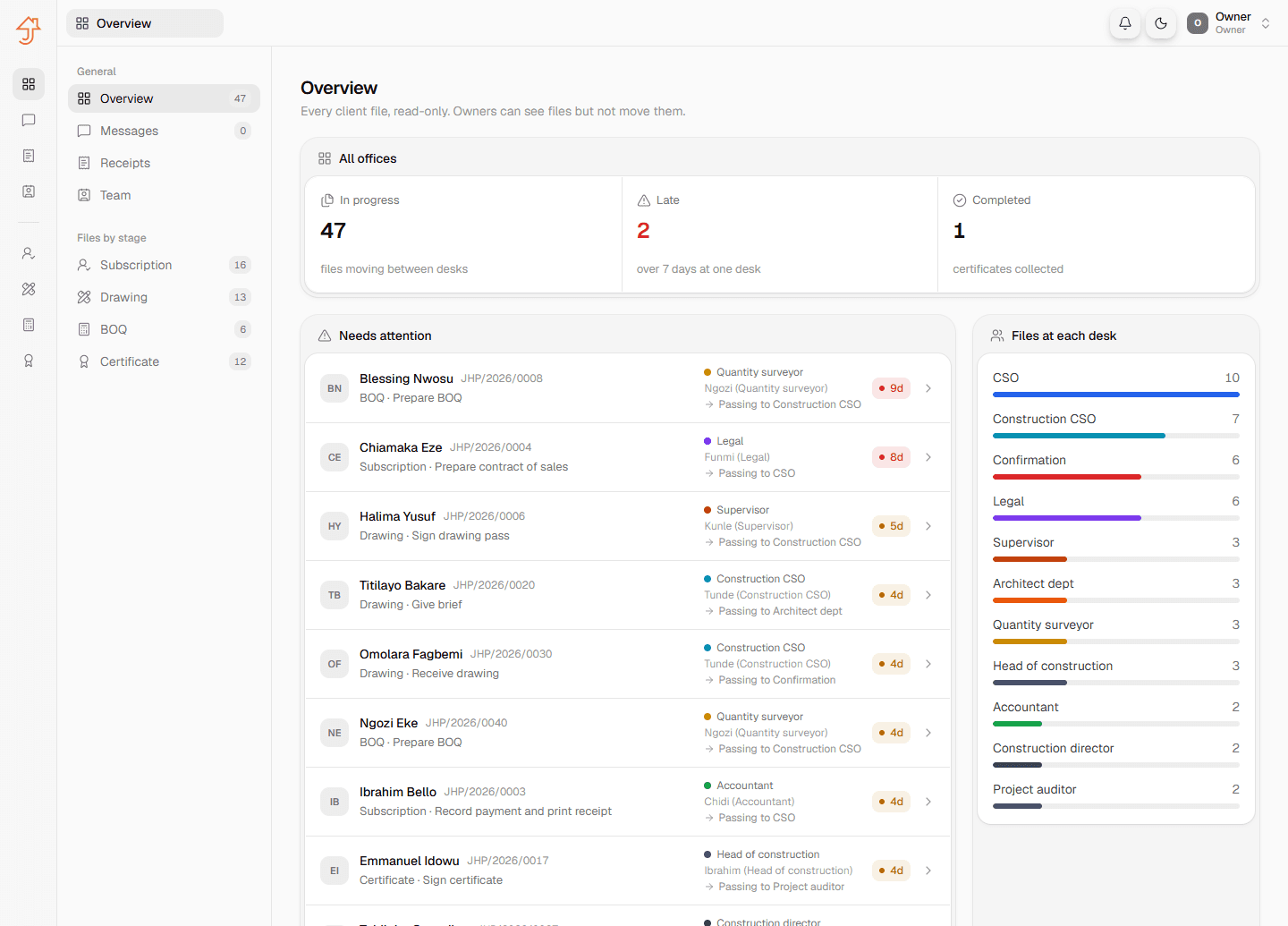
Task: Open Titilayo Bakare row chevron
Action: (928, 595)
